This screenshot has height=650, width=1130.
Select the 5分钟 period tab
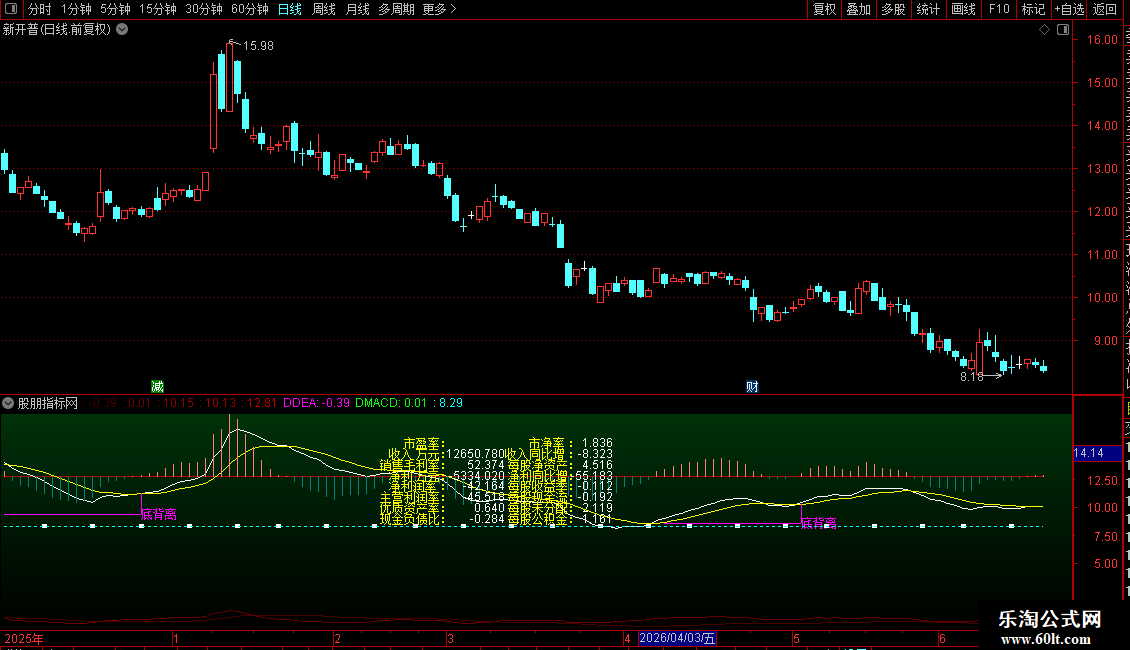click(x=115, y=9)
